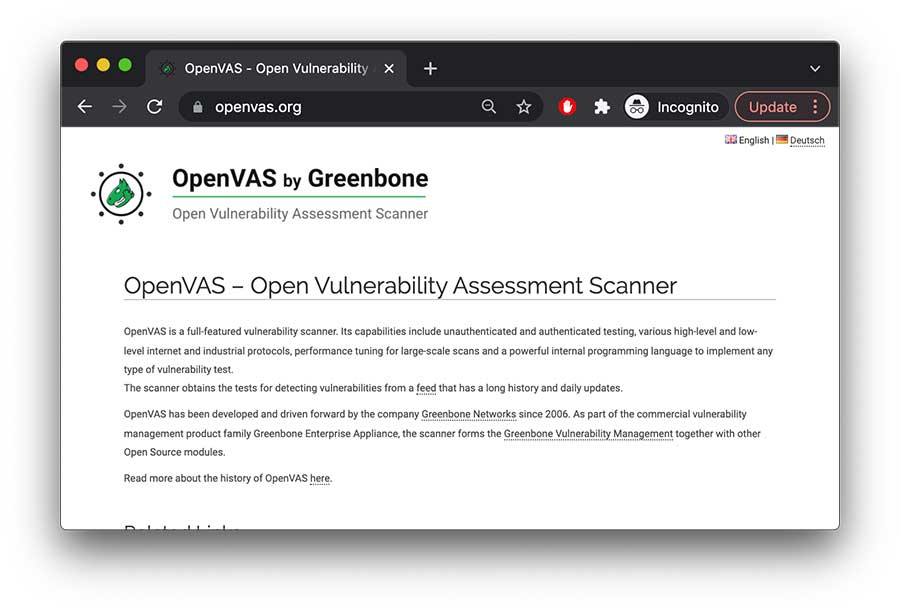Visit the Greenbone Networks link

coord(468,413)
